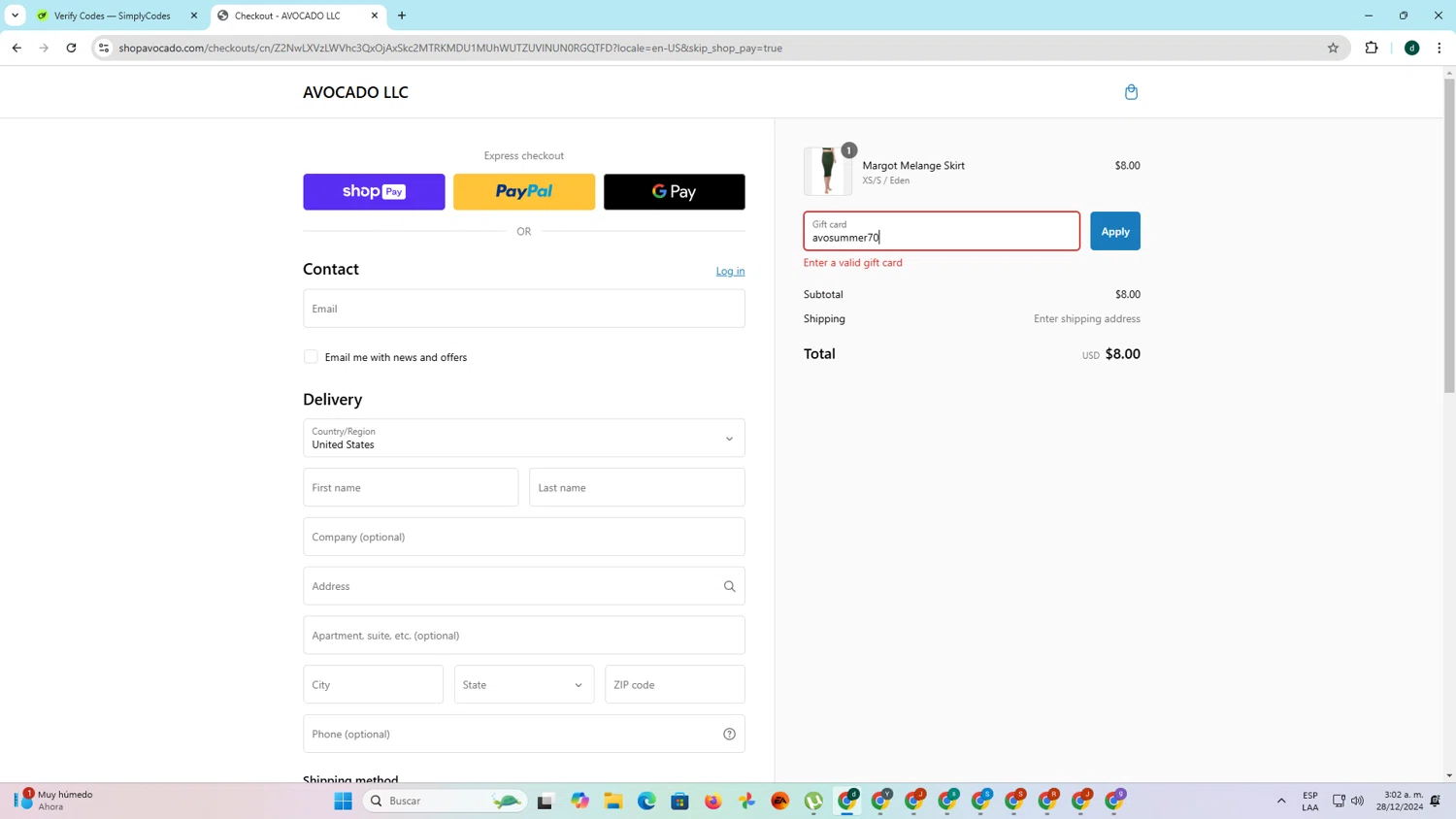This screenshot has height=819, width=1456.
Task: Click the address bar URL
Action: (x=450, y=48)
